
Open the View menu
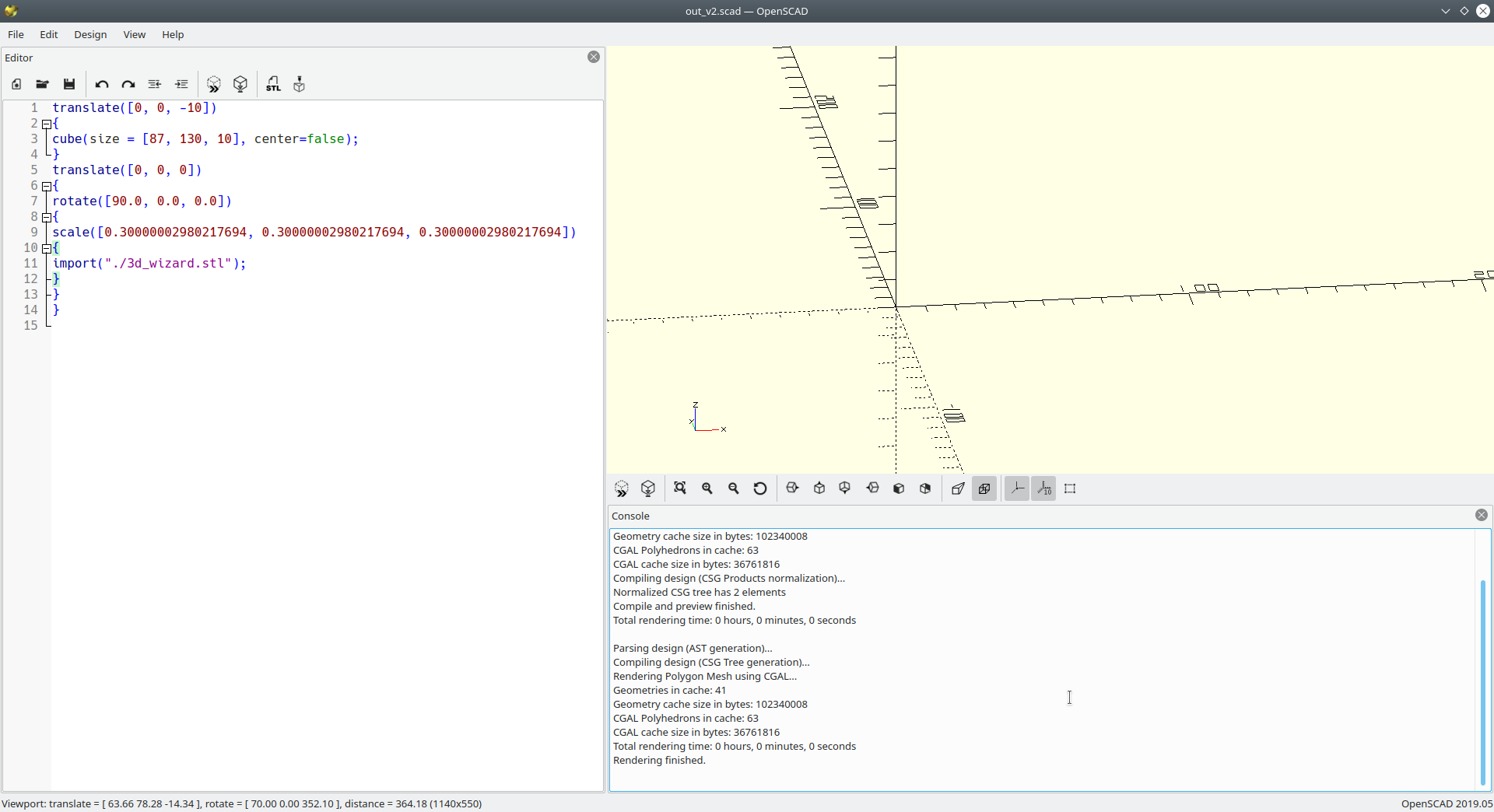[134, 34]
